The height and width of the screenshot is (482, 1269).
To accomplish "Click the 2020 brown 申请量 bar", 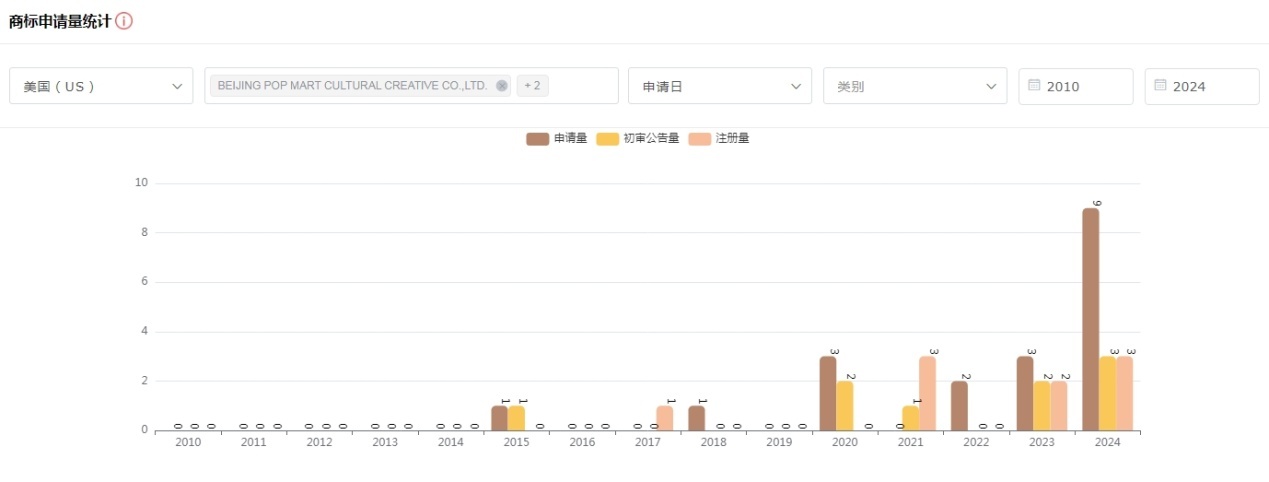I will 828,394.
